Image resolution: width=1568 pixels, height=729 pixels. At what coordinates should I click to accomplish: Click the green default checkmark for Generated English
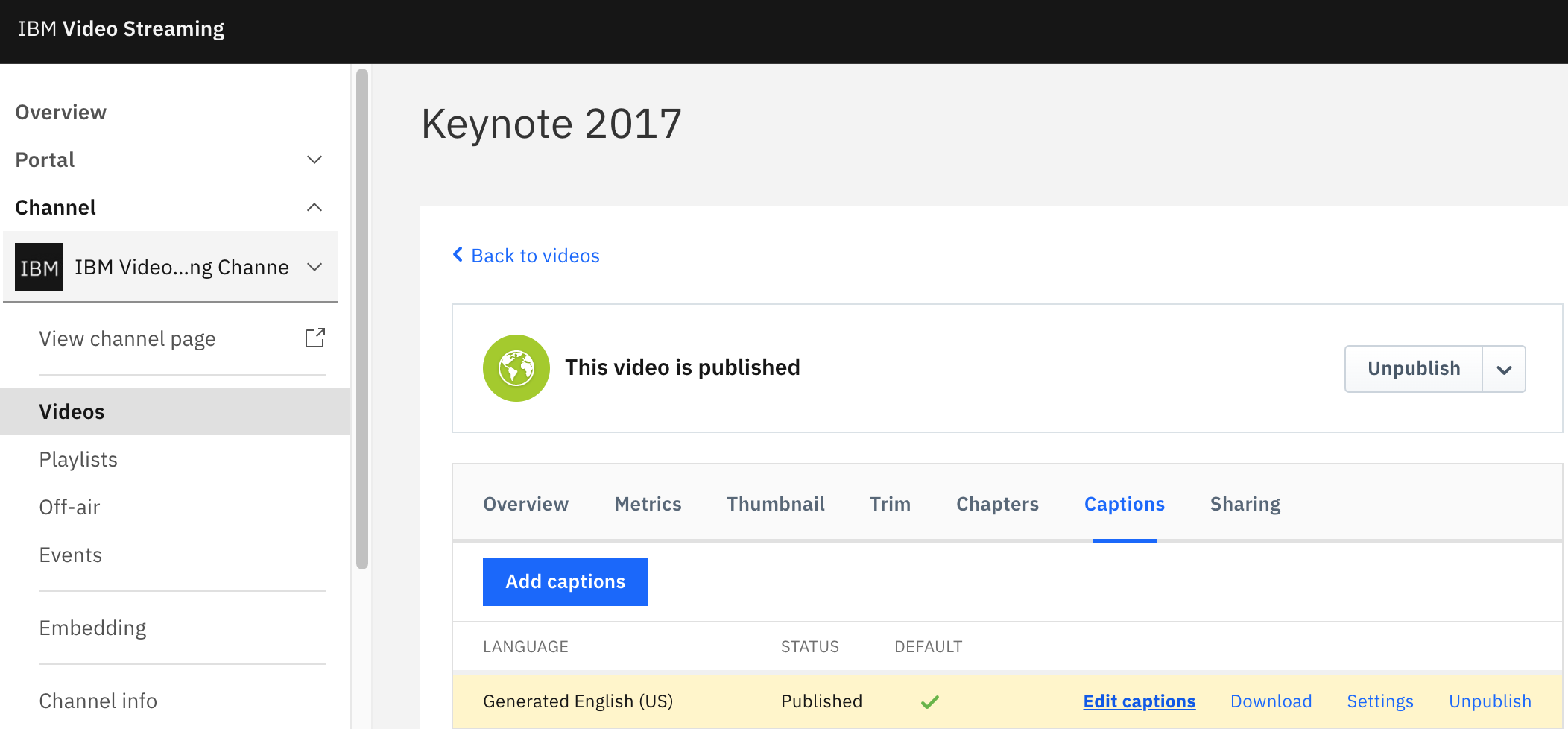point(929,701)
